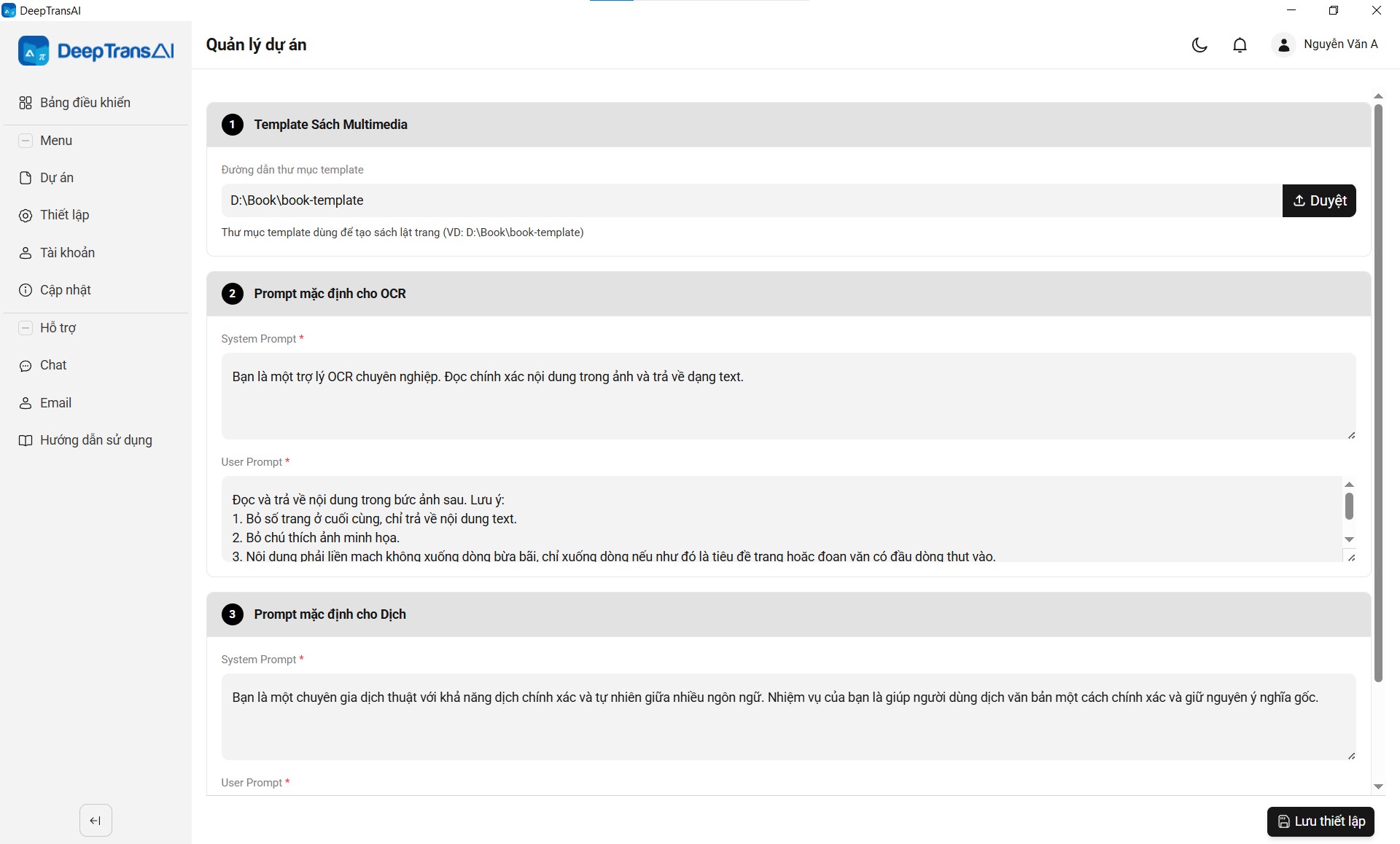This screenshot has width=1400, height=844.
Task: Open Hướng dẫn sử dụng guide
Action: pos(96,440)
